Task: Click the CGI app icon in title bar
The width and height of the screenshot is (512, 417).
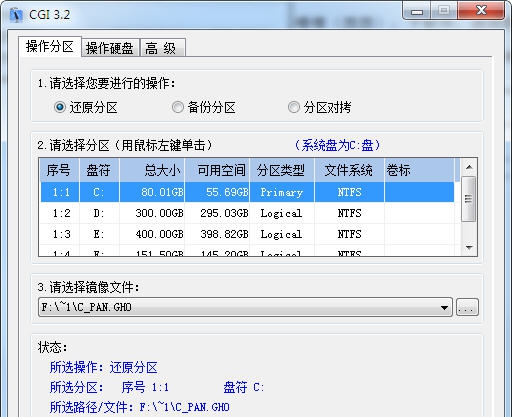Action: (x=16, y=15)
